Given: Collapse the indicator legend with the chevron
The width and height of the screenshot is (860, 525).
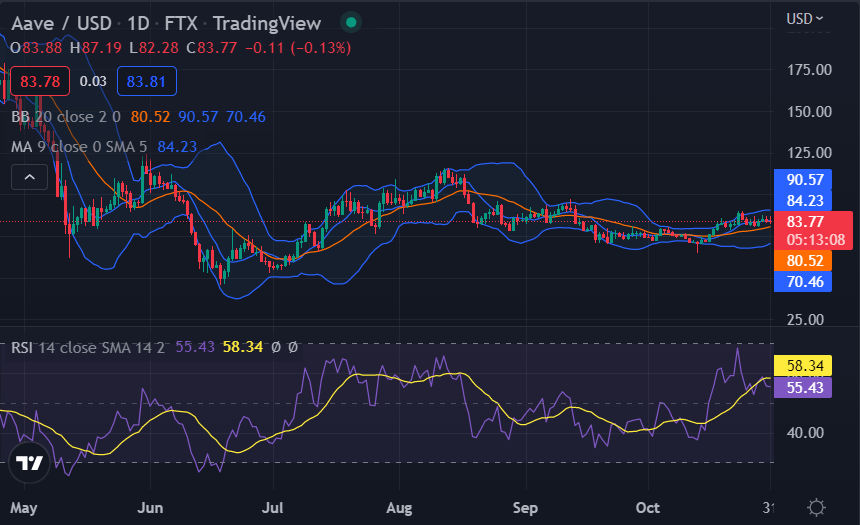Looking at the screenshot, I should (x=30, y=177).
